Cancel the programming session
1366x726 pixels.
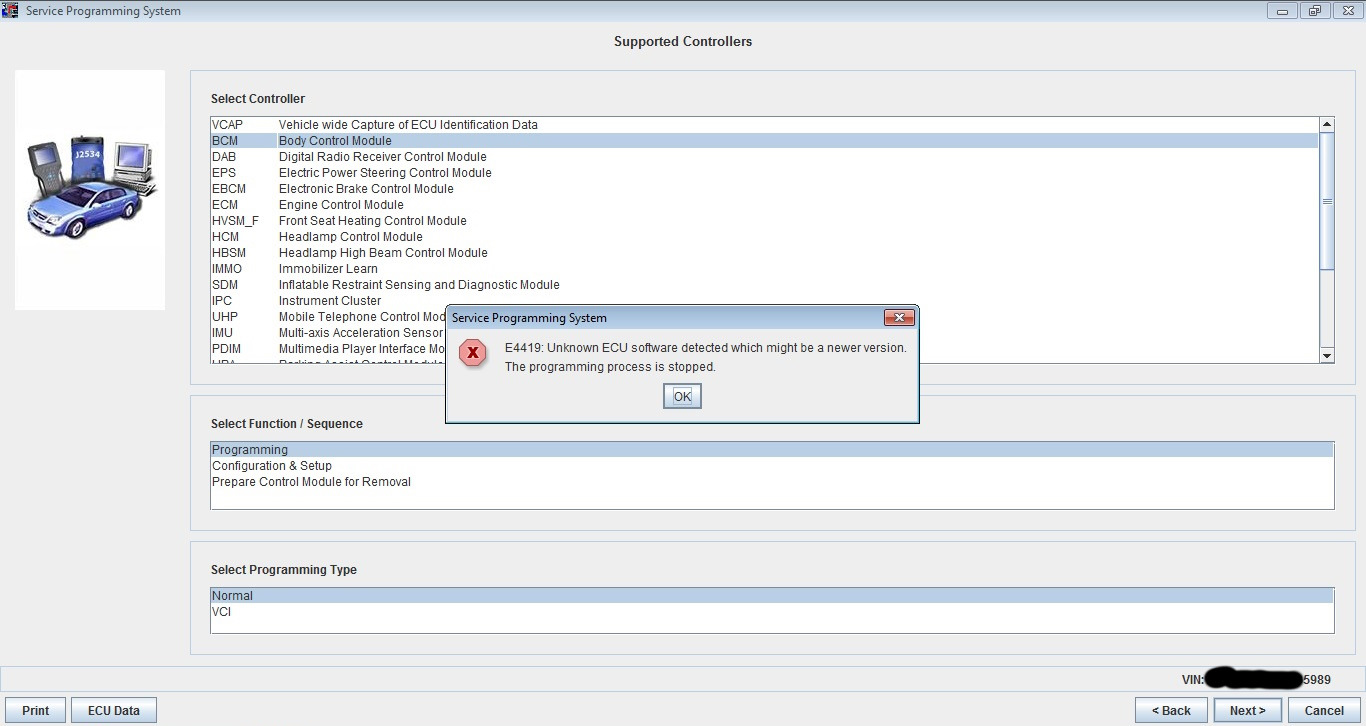coord(1324,710)
